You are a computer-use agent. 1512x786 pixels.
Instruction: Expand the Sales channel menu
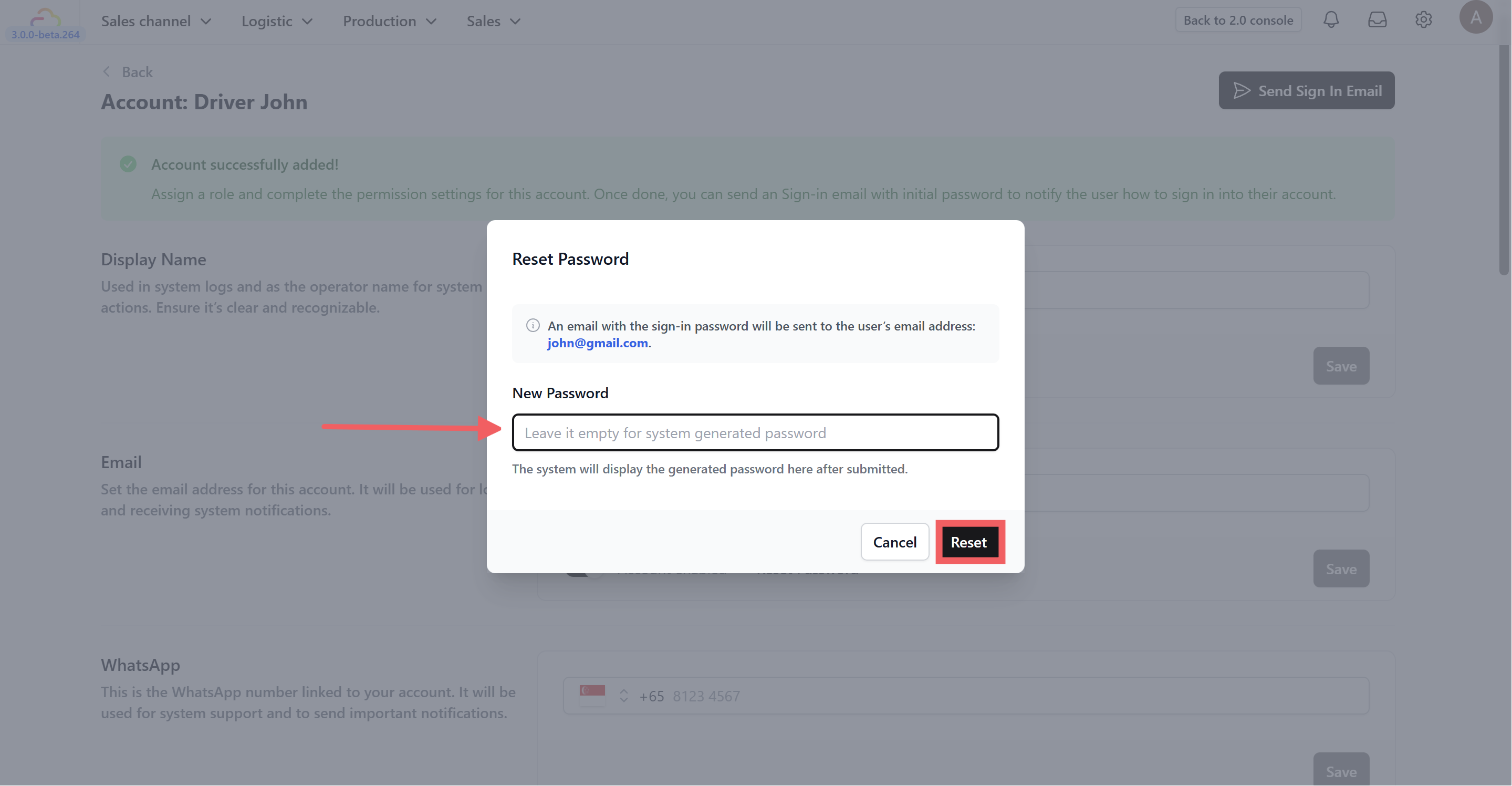tap(155, 21)
